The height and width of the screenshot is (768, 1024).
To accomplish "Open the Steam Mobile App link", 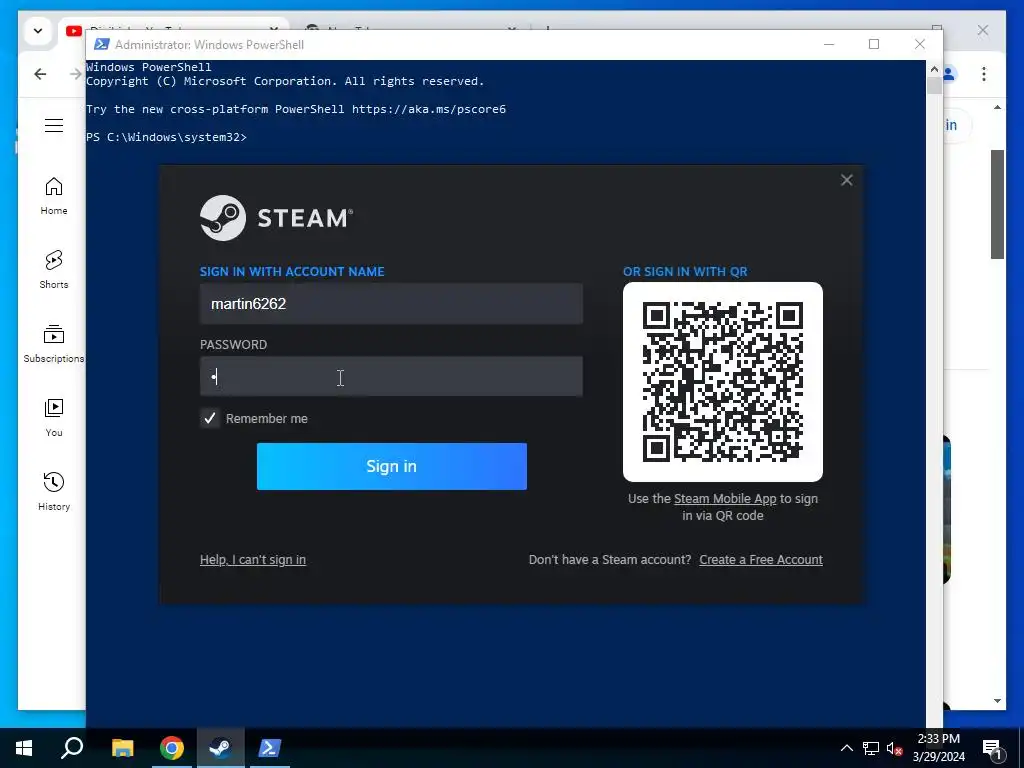I will coord(725,499).
